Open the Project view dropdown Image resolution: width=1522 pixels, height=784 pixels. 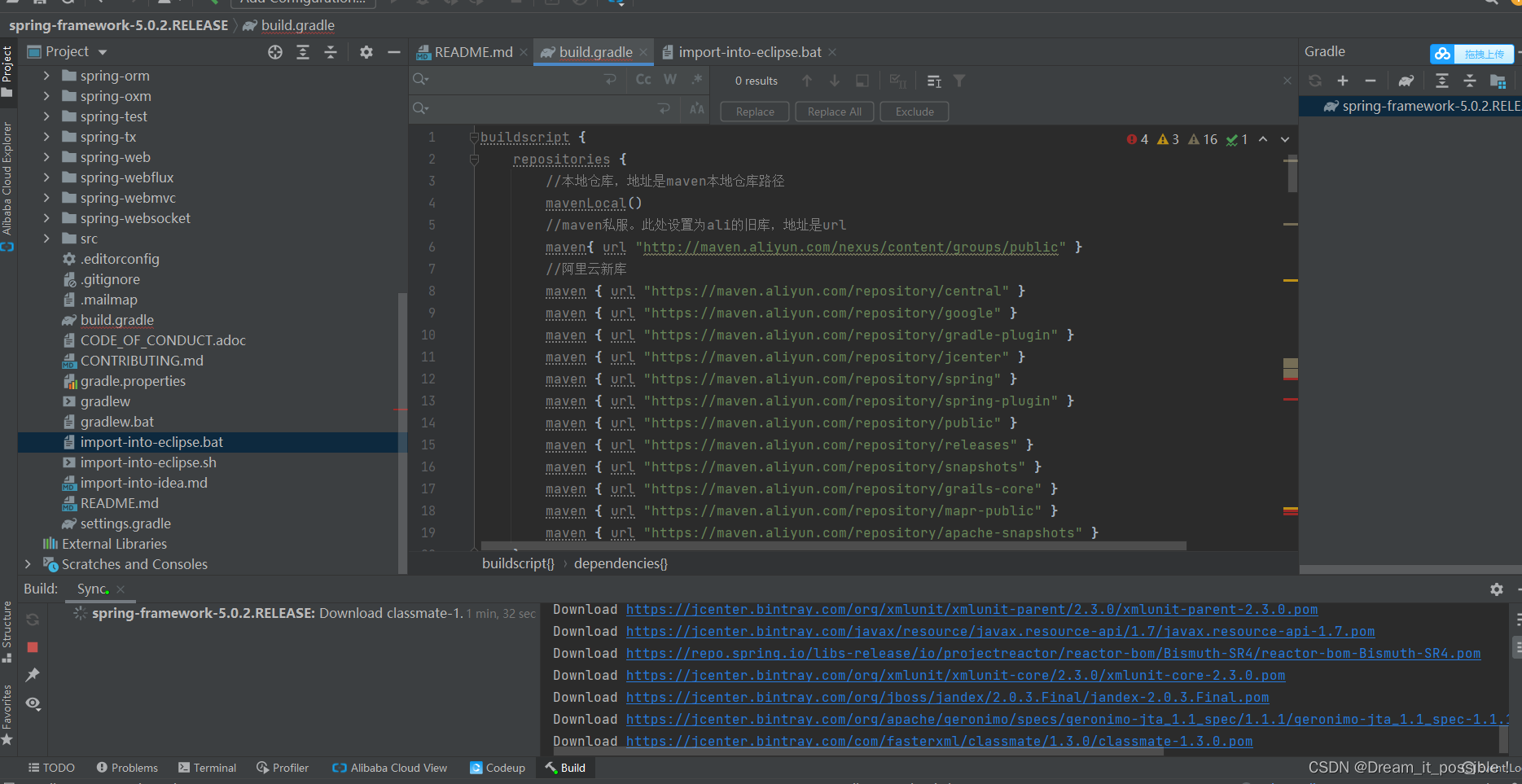pyautogui.click(x=102, y=51)
